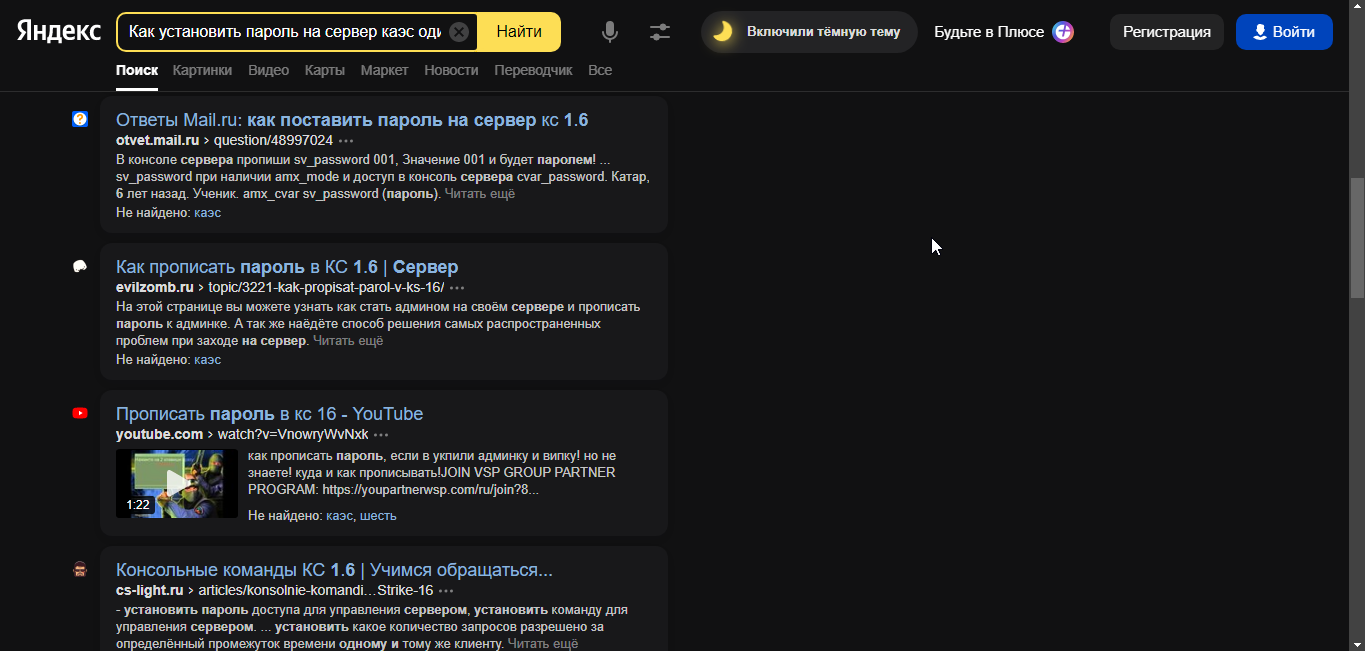The height and width of the screenshot is (651, 1365).
Task: Open the cs-light.ru result favicon
Action: 80,569
